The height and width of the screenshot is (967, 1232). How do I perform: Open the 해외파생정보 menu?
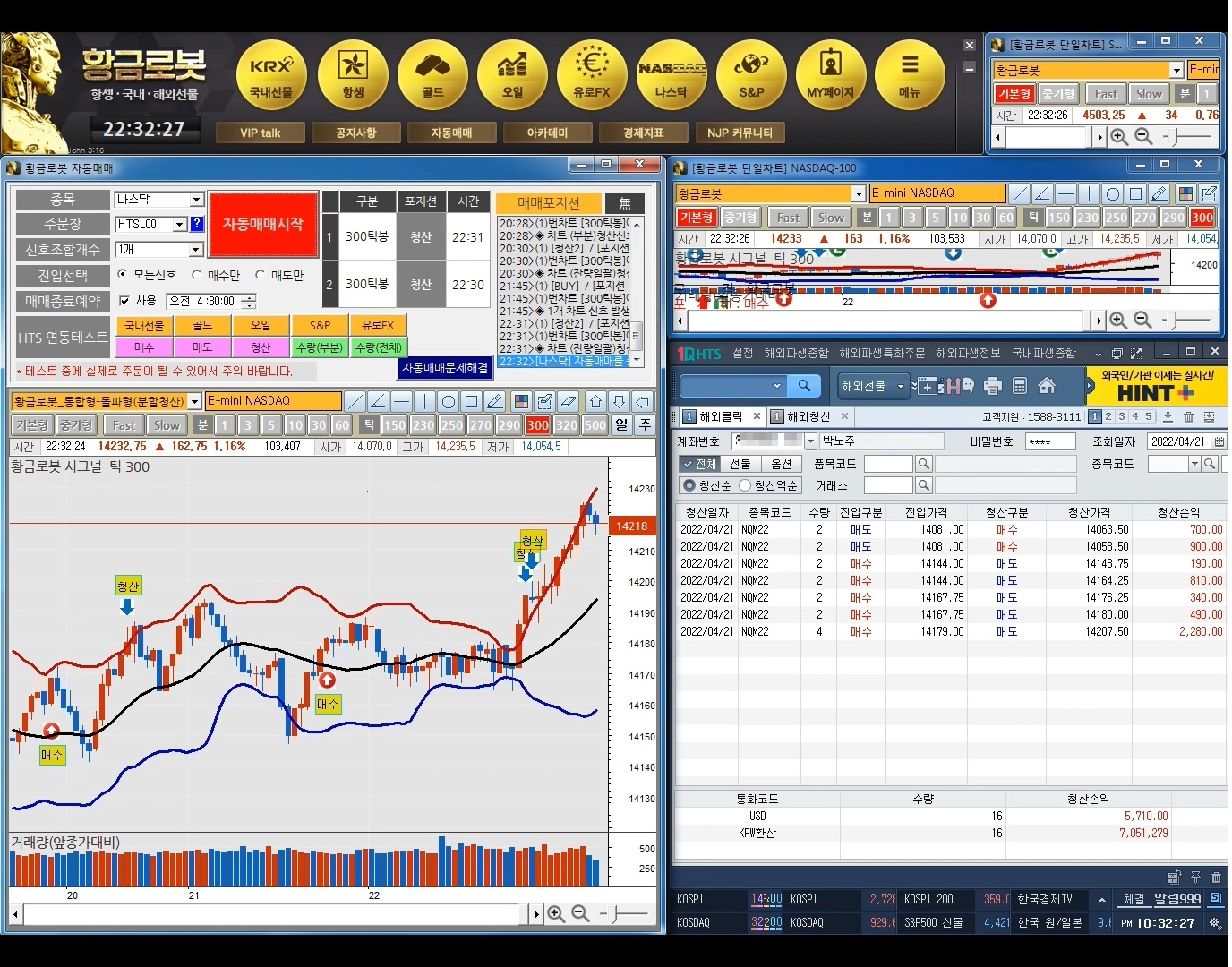coord(968,353)
